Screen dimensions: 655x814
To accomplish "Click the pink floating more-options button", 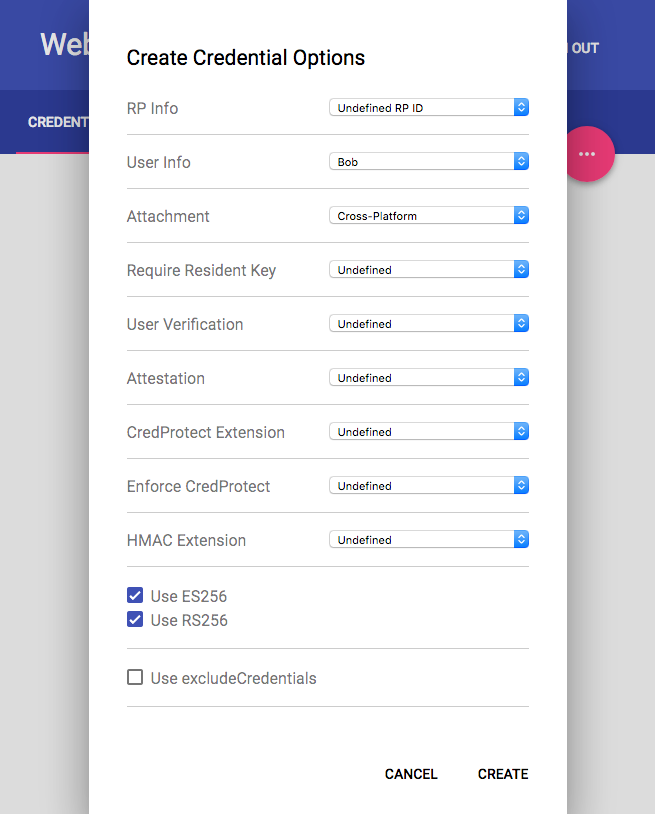I will point(588,154).
